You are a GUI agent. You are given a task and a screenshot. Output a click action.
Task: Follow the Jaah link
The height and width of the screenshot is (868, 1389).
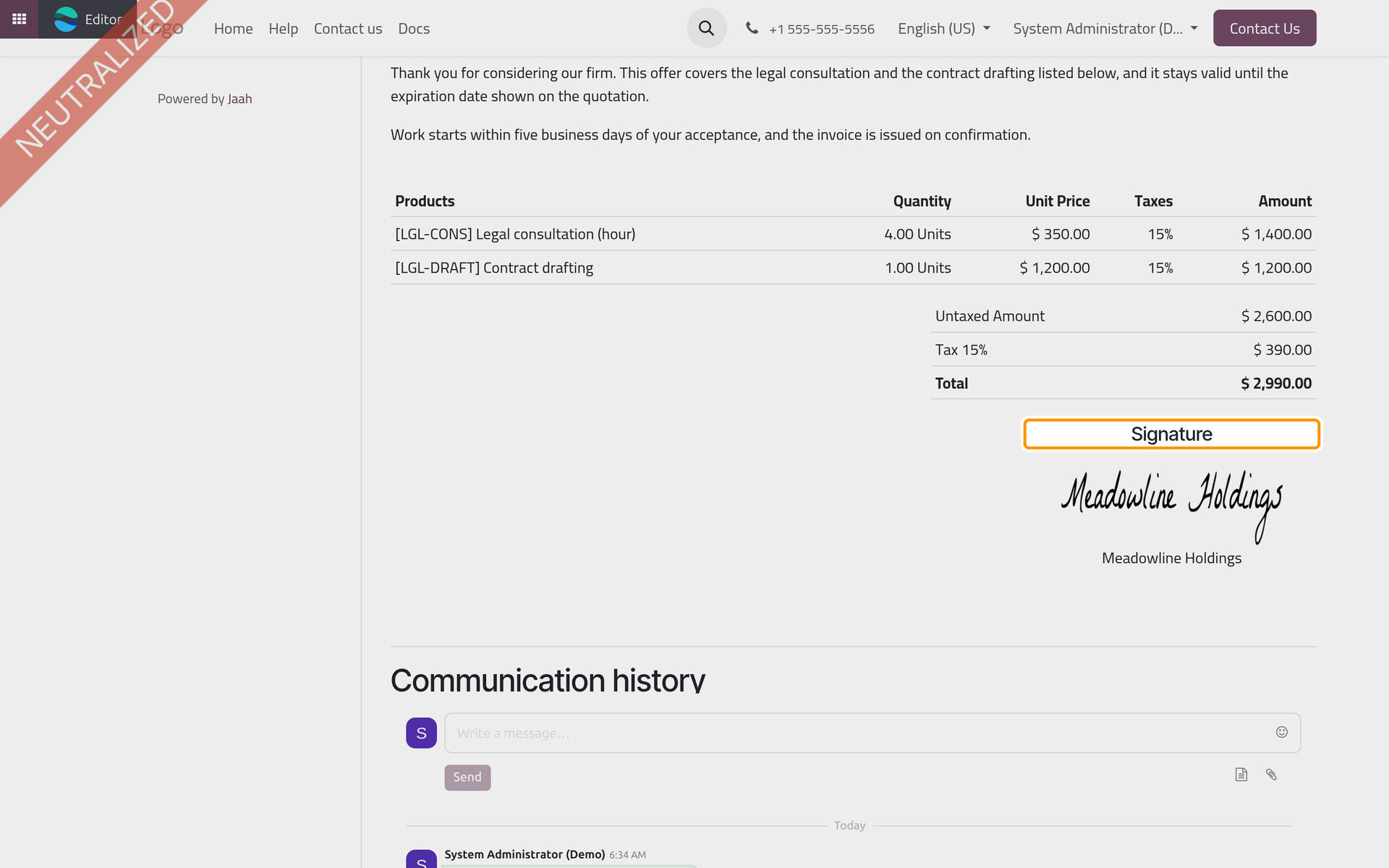click(239, 99)
